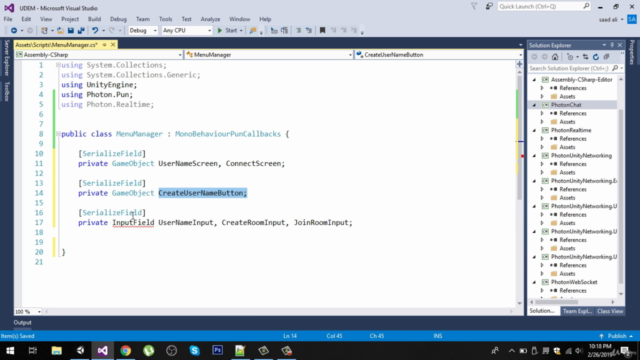Screen dimensions: 640x360
Task: Click the Navigate Backward toolbar icon
Action: 14,31
